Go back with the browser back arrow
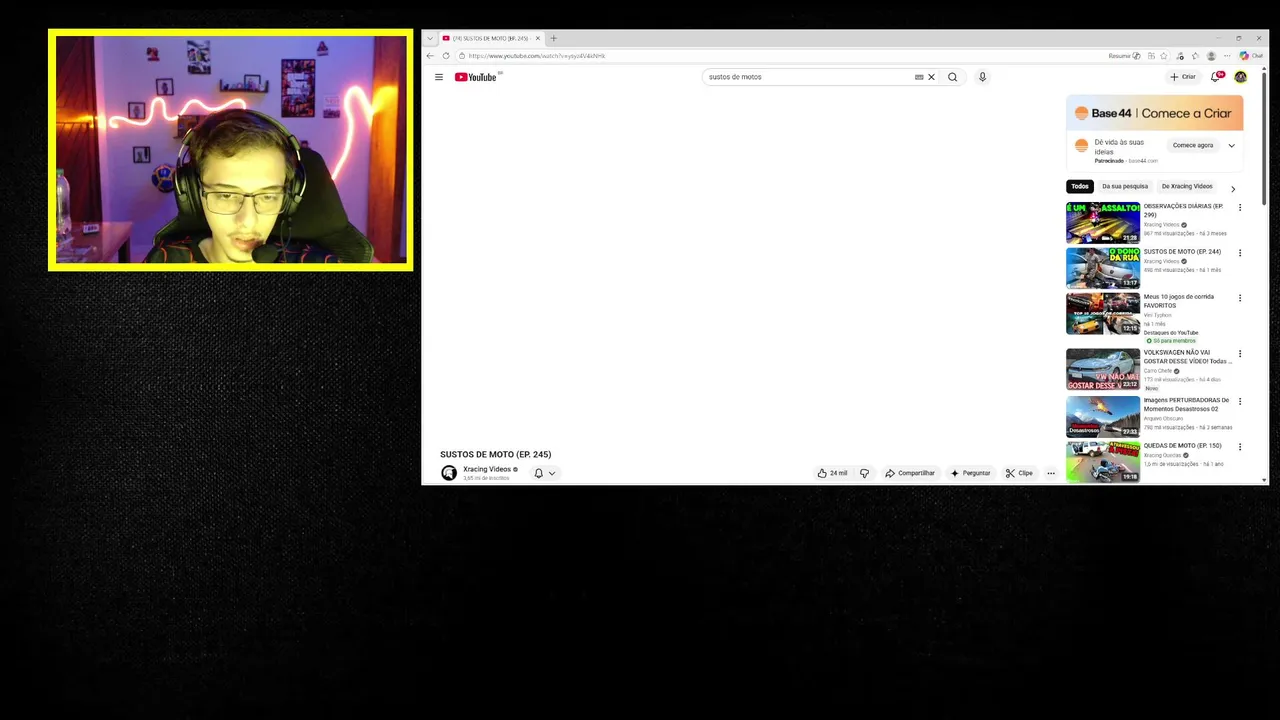This screenshot has width=1280, height=720. [431, 56]
